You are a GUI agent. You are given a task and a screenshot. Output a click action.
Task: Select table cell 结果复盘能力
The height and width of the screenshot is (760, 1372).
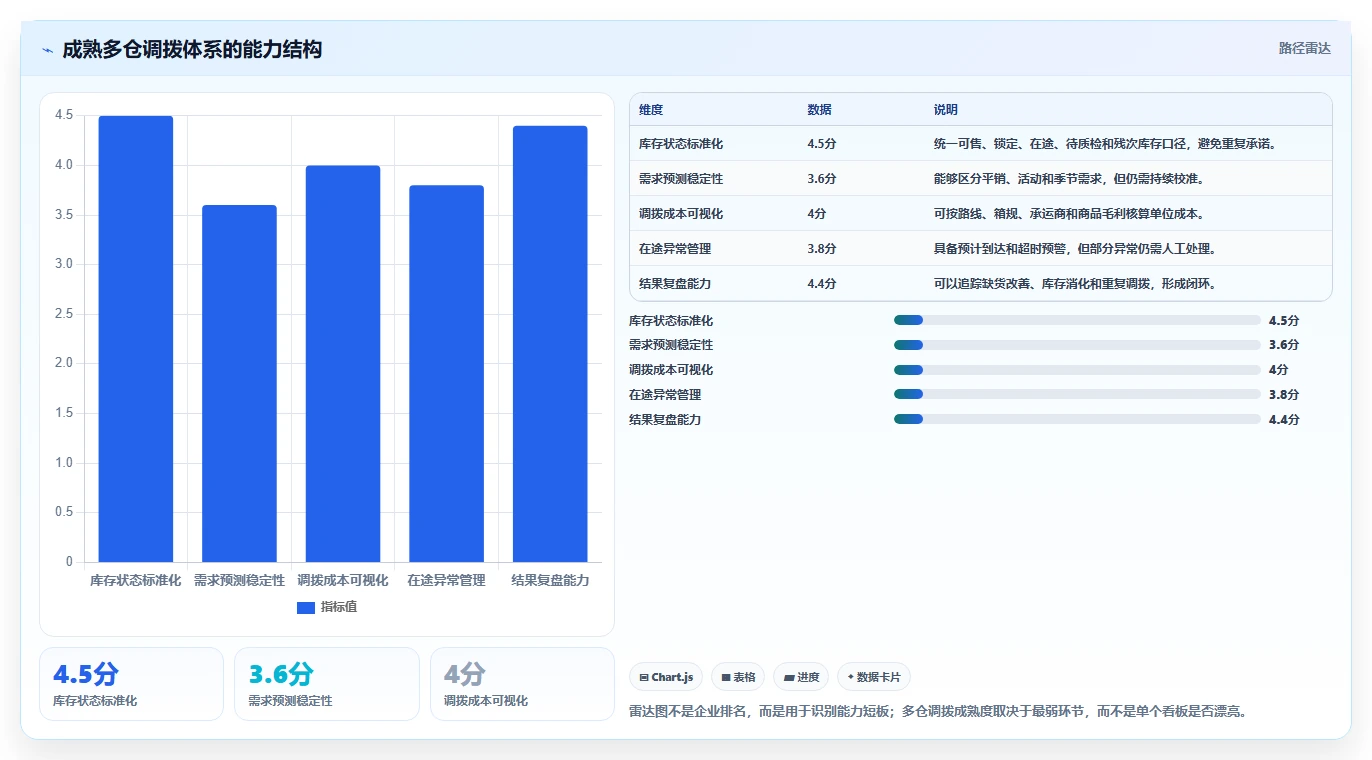pyautogui.click(x=675, y=284)
